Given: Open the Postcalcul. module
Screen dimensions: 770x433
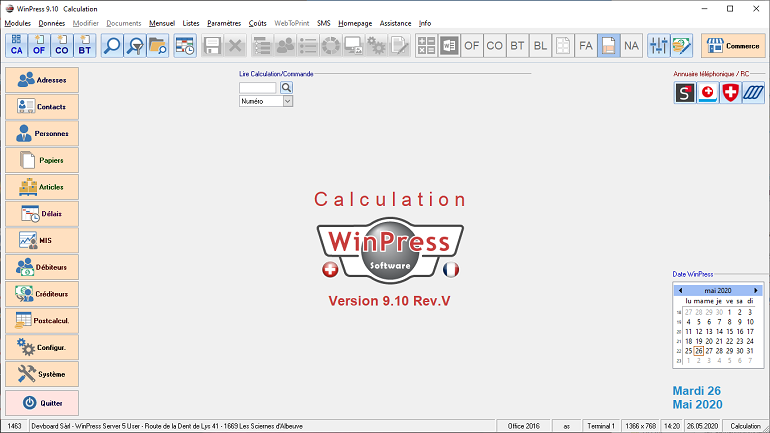Looking at the screenshot, I should [42, 321].
